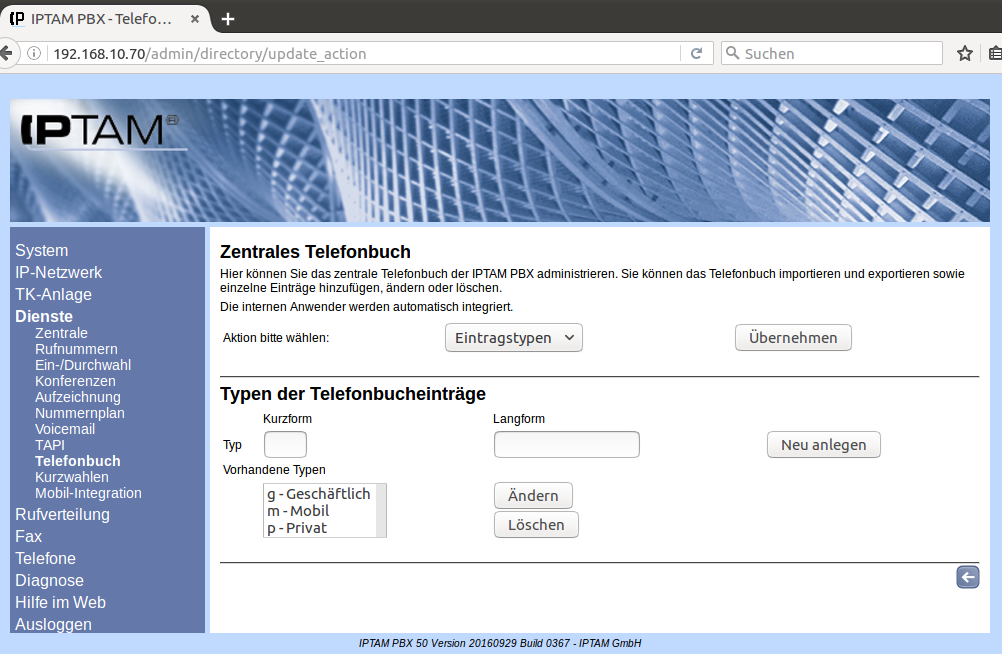
Task: Click the Ändern button
Action: [533, 496]
